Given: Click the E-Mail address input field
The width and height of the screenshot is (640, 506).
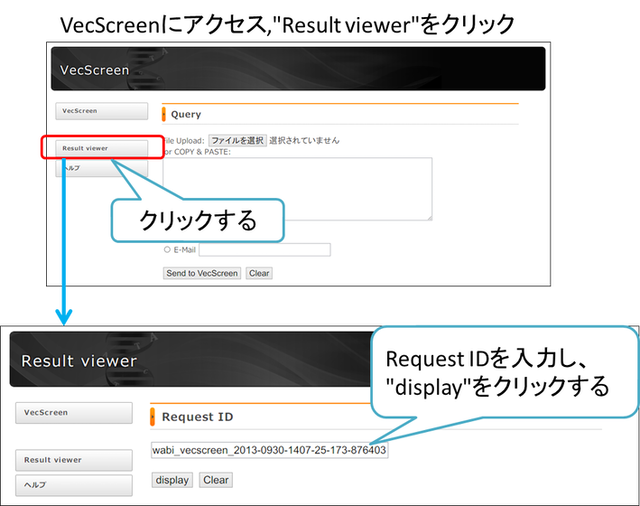Looking at the screenshot, I should point(264,250).
